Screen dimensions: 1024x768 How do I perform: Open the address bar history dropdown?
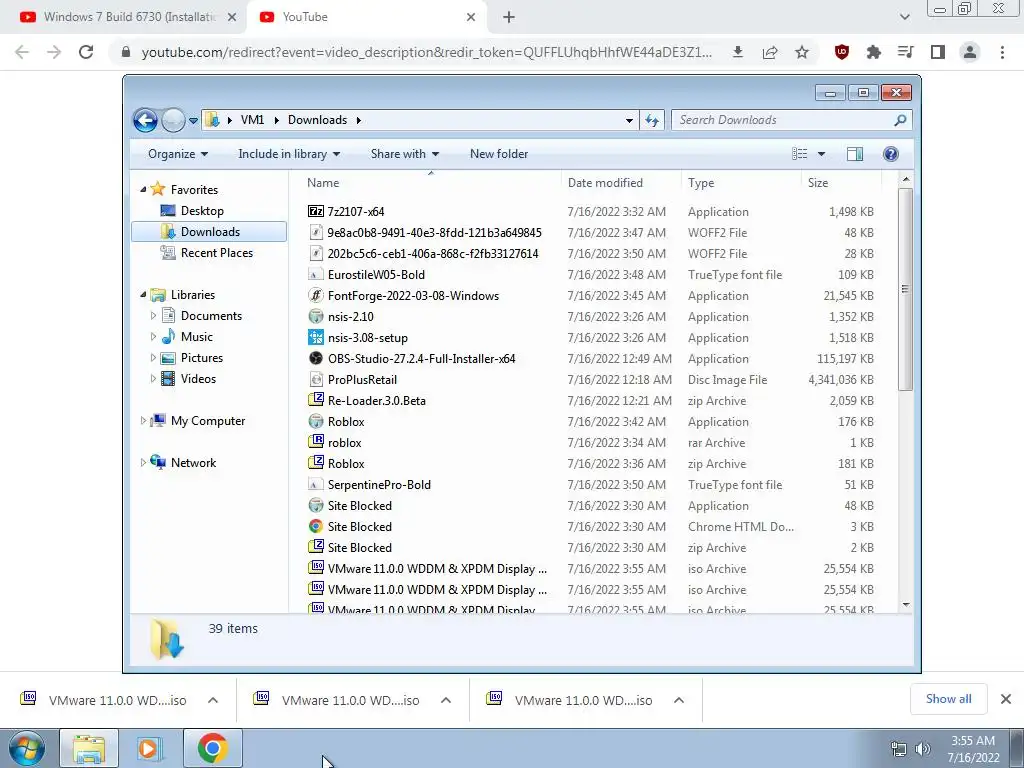pyautogui.click(x=629, y=120)
